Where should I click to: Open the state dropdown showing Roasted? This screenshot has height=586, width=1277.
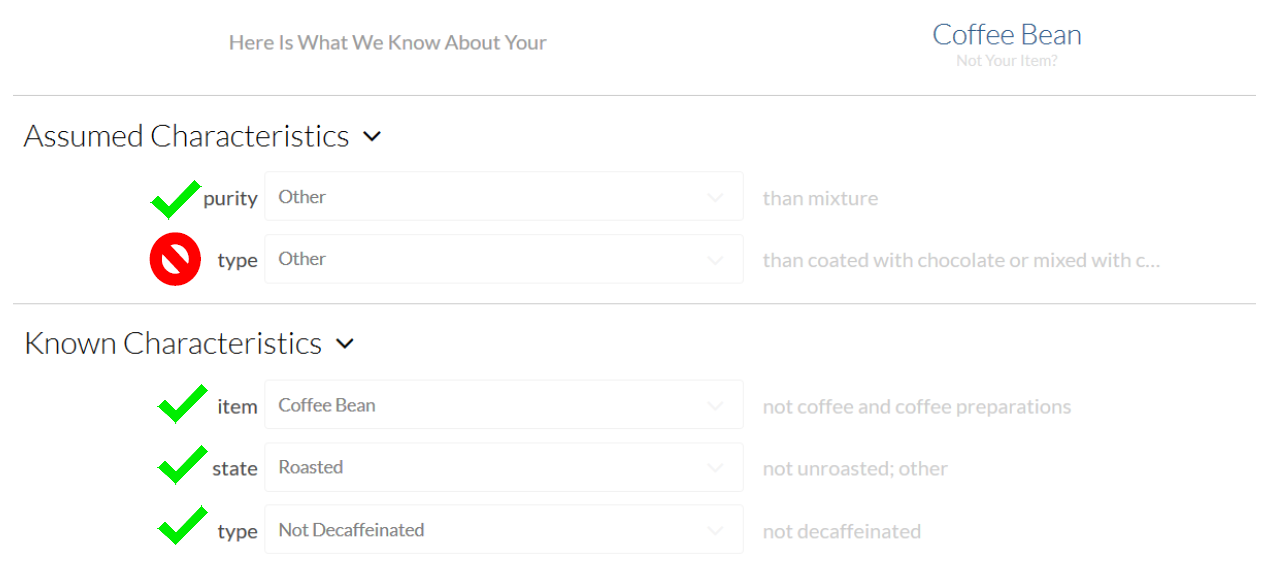pos(504,467)
